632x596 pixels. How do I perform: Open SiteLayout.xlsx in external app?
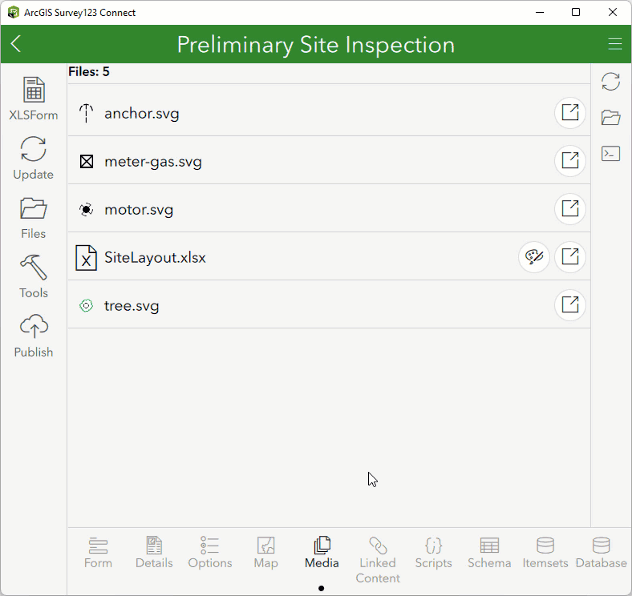click(x=570, y=256)
